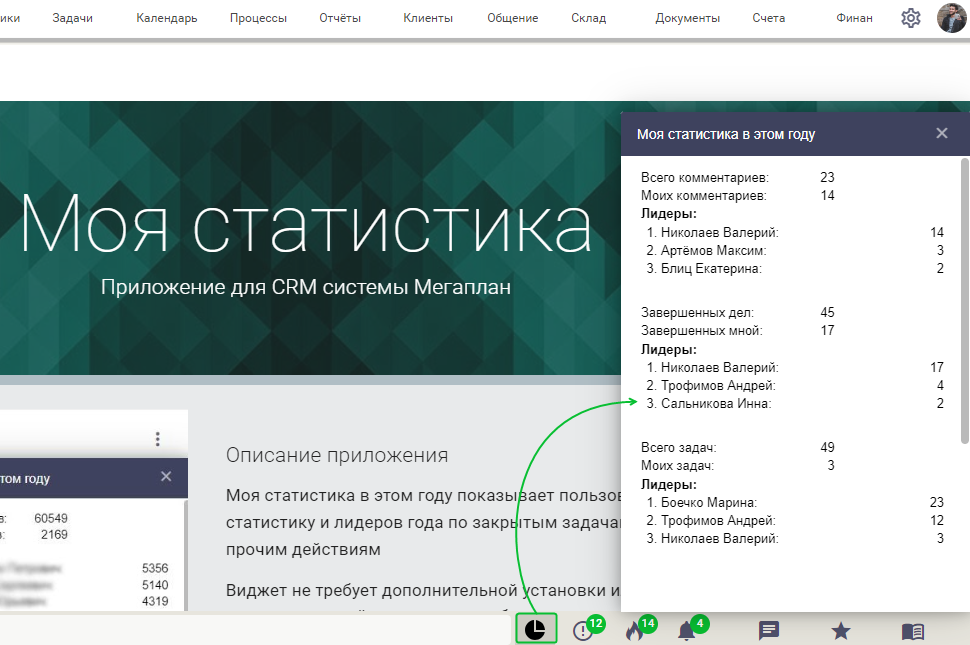
Task: Open the Счета section
Action: pyautogui.click(x=768, y=17)
